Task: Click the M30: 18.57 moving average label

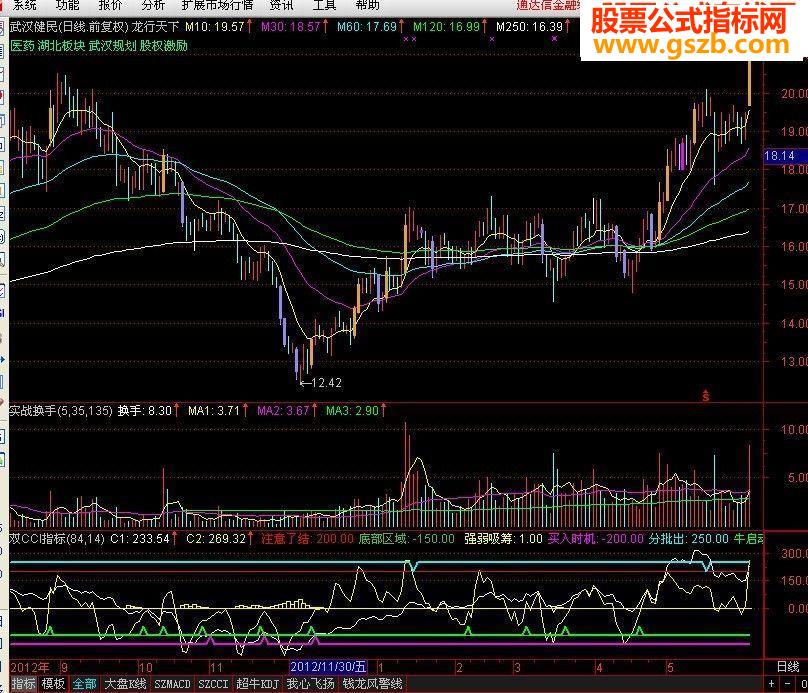Action: point(294,26)
